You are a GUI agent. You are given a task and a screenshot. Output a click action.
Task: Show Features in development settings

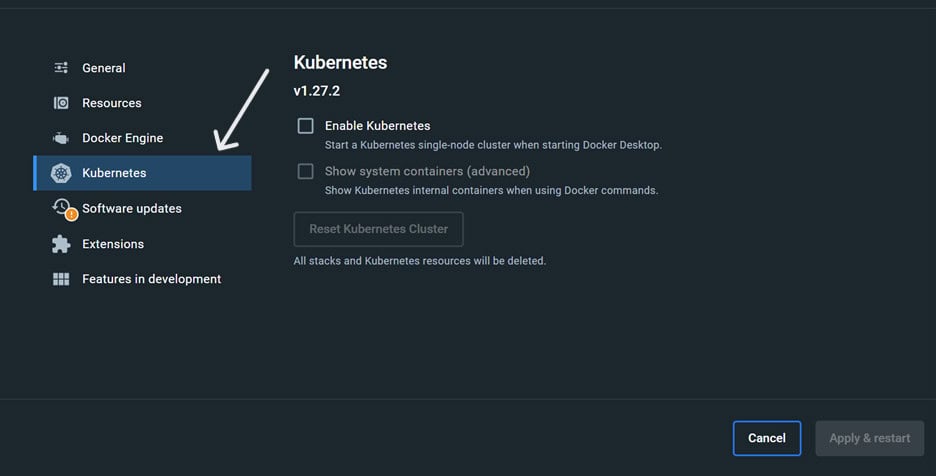(152, 279)
